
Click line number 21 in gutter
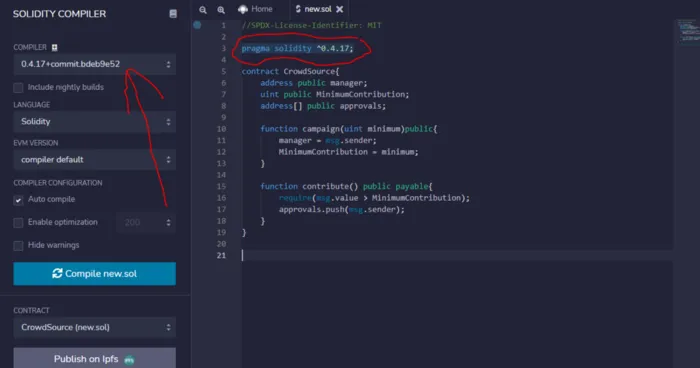coord(221,255)
